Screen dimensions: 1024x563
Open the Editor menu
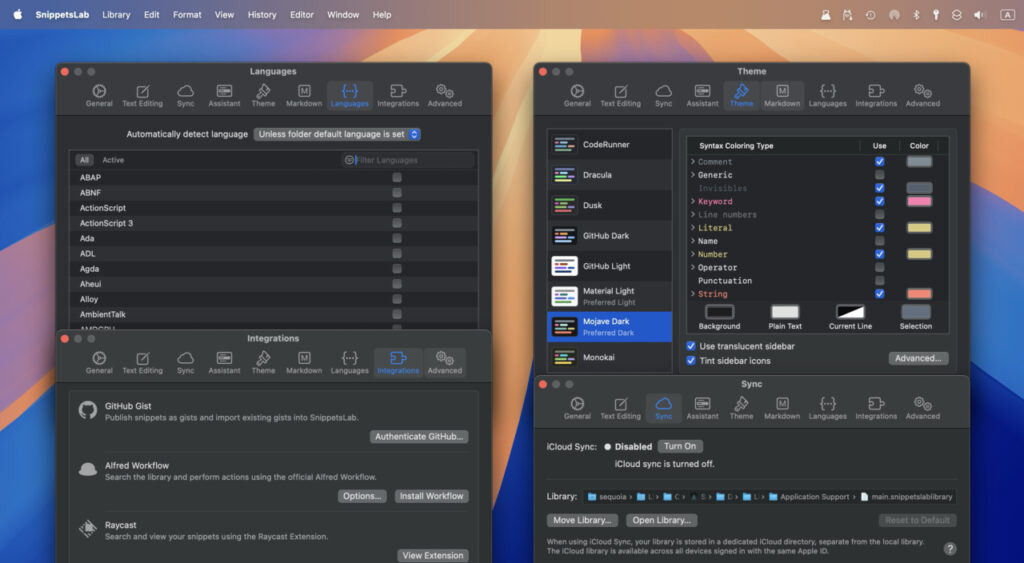pyautogui.click(x=302, y=14)
